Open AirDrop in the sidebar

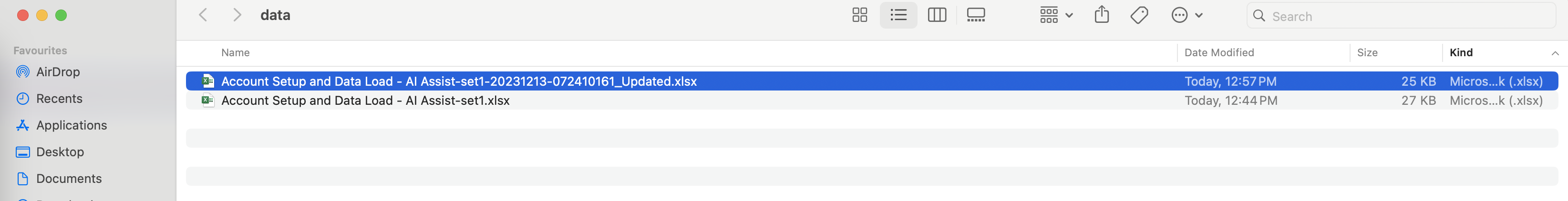pos(58,72)
